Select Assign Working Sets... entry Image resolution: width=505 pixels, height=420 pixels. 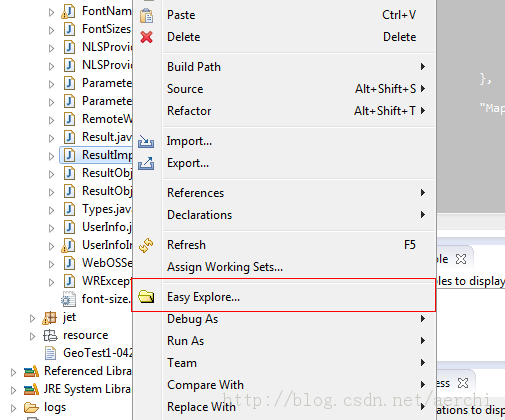[x=284, y=267]
